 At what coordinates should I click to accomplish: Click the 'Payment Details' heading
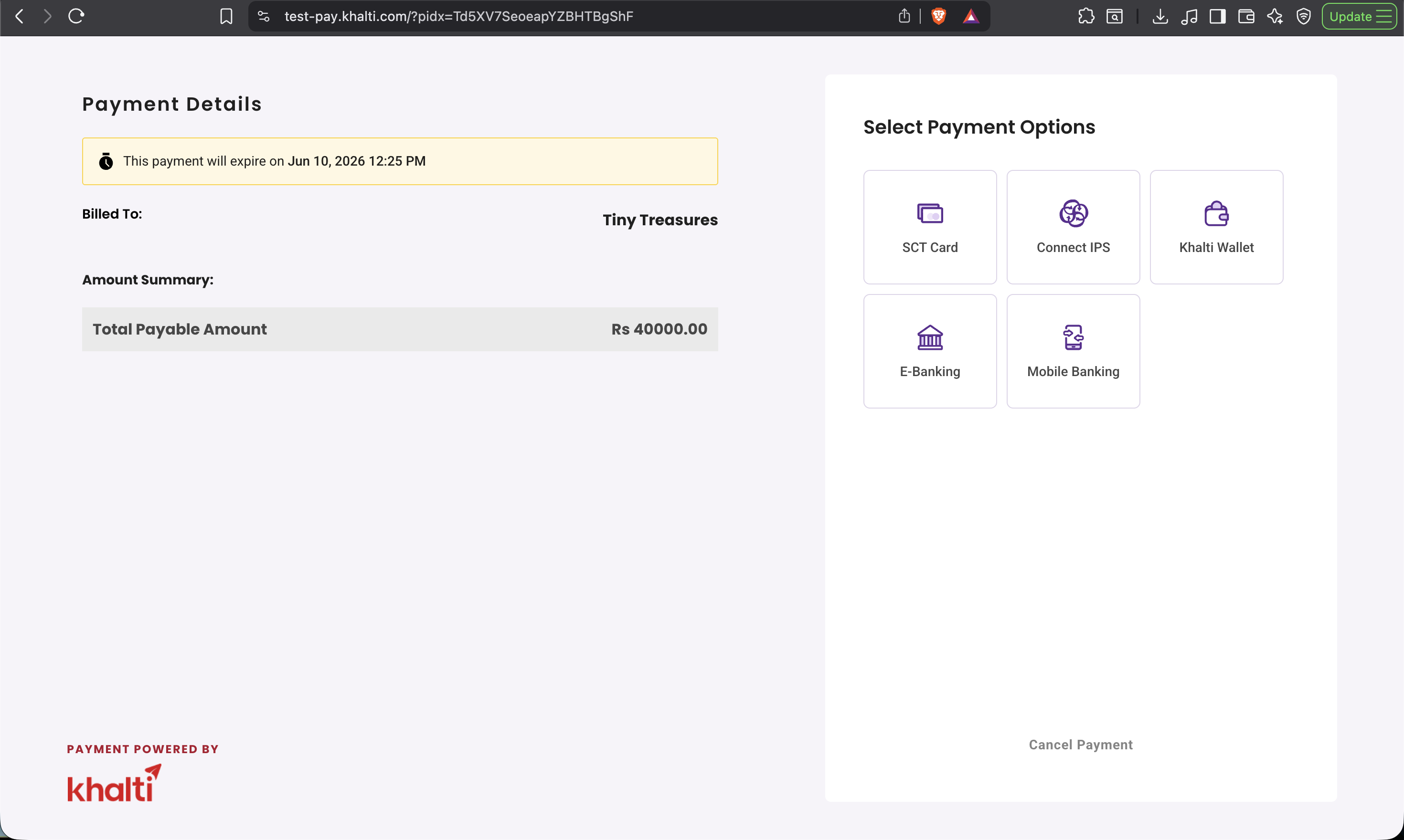tap(172, 104)
